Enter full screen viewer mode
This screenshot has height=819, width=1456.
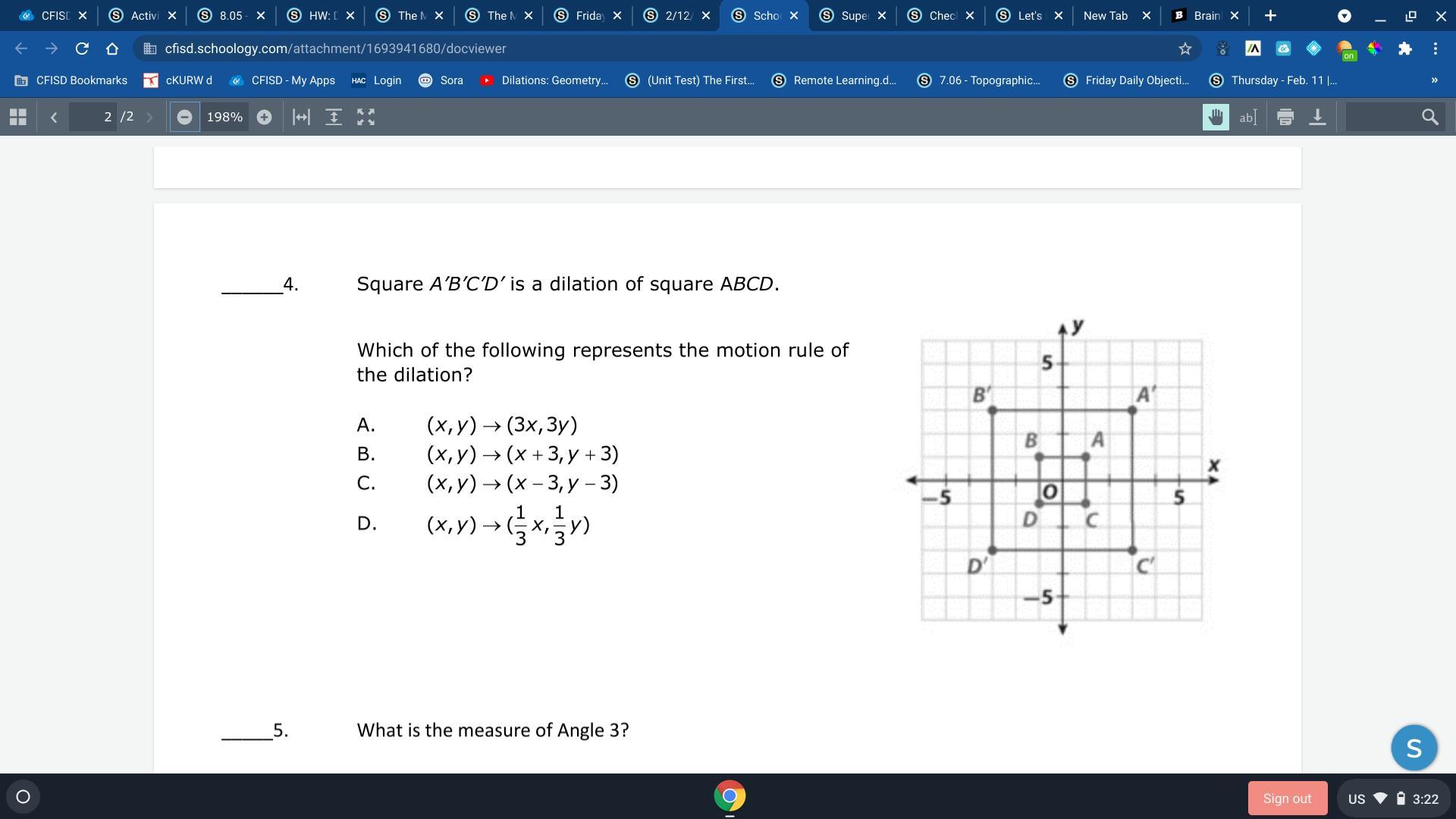[x=366, y=117]
